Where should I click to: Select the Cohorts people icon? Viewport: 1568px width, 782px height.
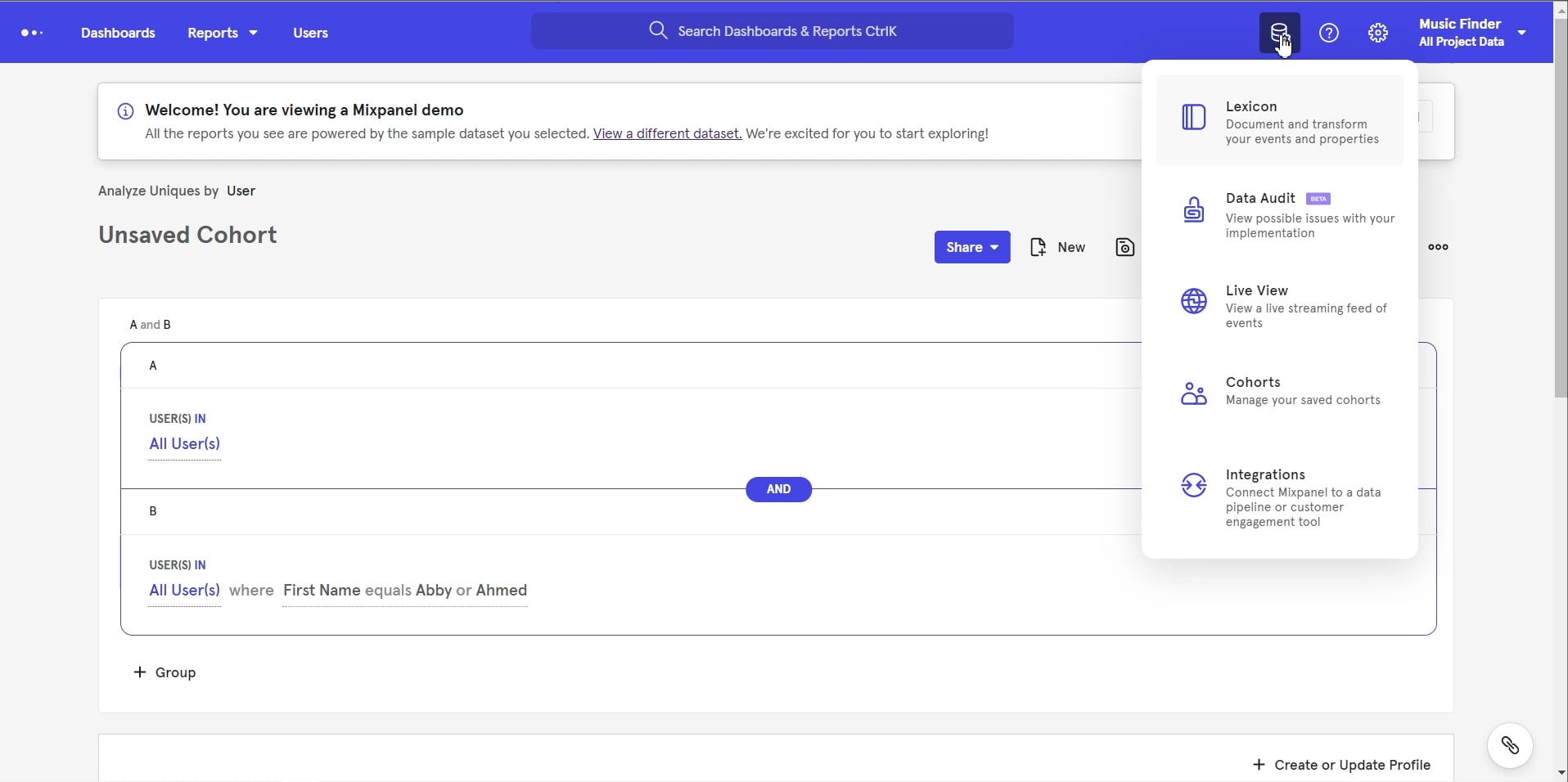tap(1192, 393)
